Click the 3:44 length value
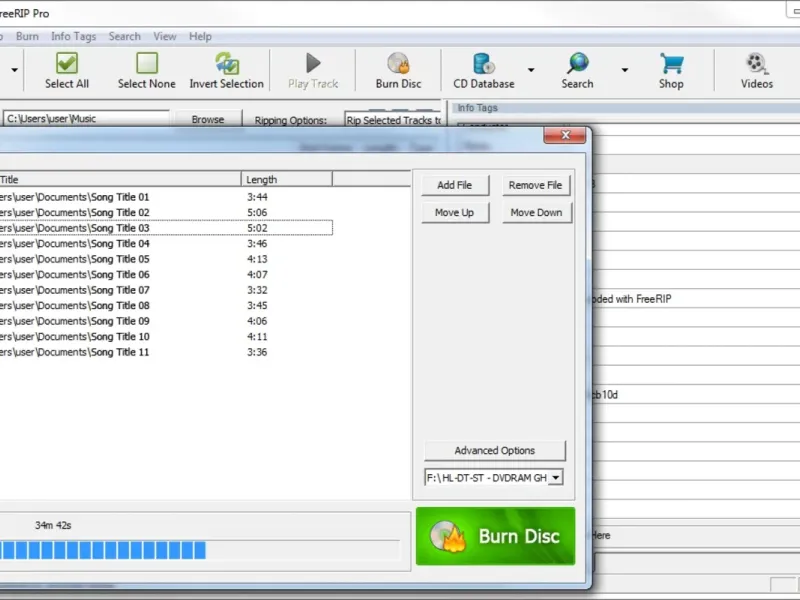Screen dimensions: 800x600 (x=257, y=197)
